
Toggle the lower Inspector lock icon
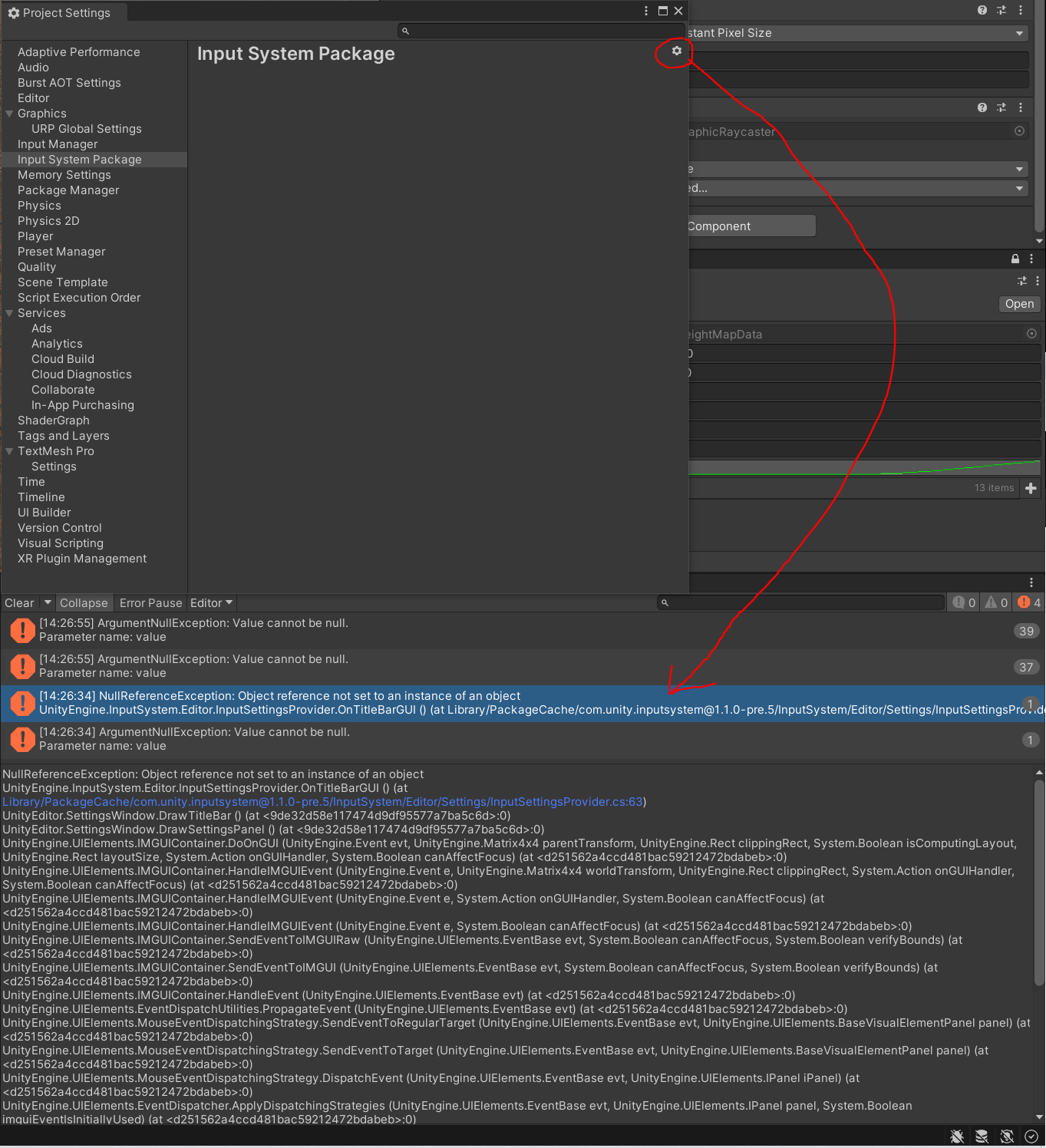(x=1015, y=259)
